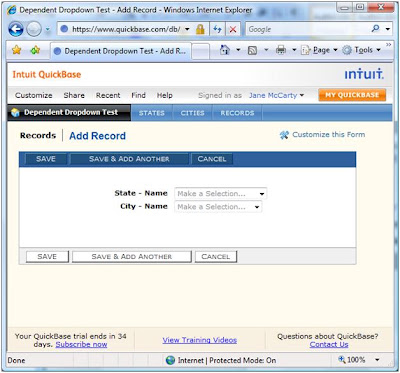
Task: Click the top Cancel button
Action: pyautogui.click(x=212, y=159)
